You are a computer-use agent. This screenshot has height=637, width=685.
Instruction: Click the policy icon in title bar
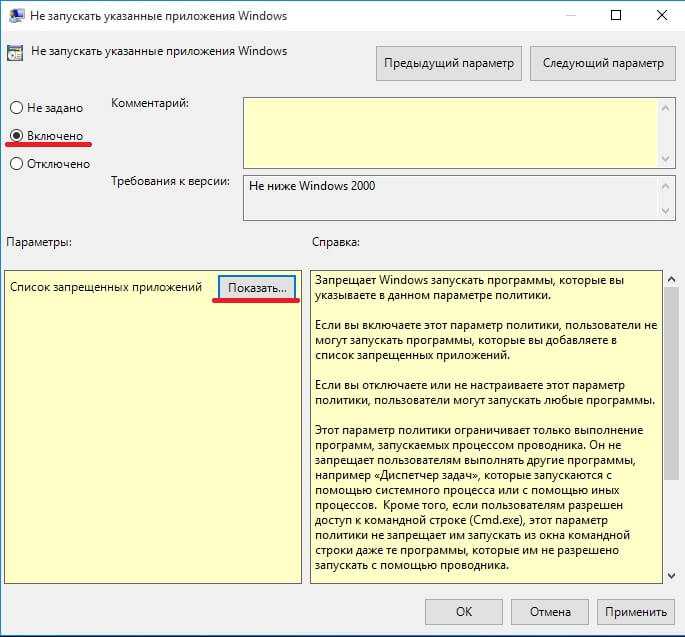pyautogui.click(x=17, y=16)
